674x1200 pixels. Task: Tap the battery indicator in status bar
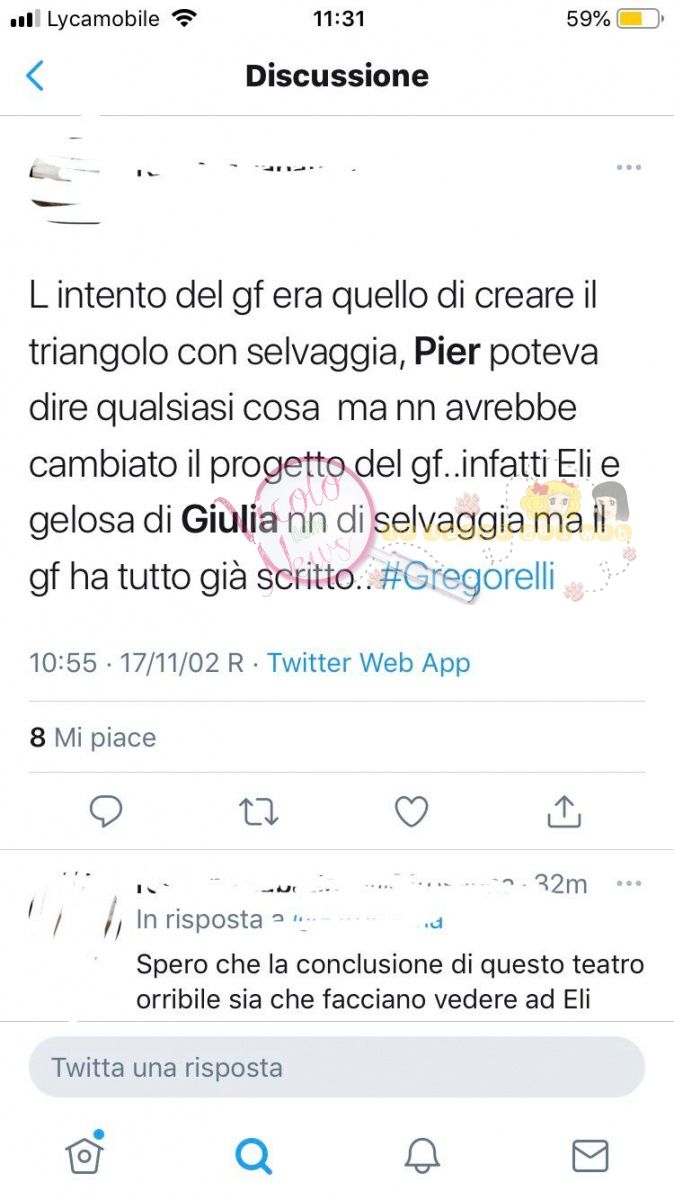(638, 19)
